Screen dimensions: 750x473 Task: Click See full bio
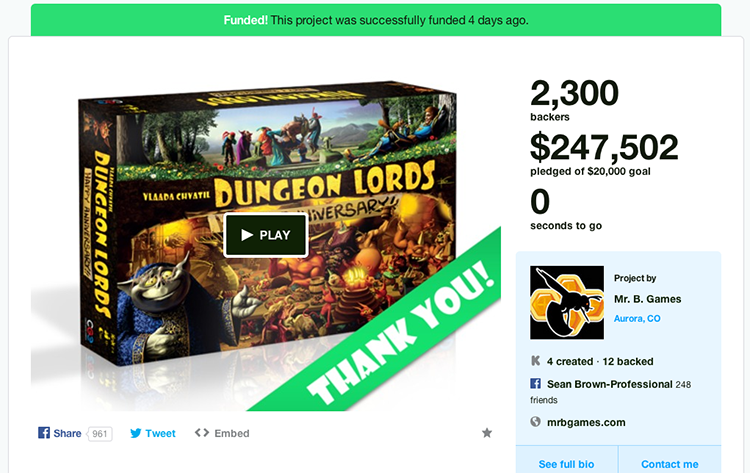pos(566,464)
